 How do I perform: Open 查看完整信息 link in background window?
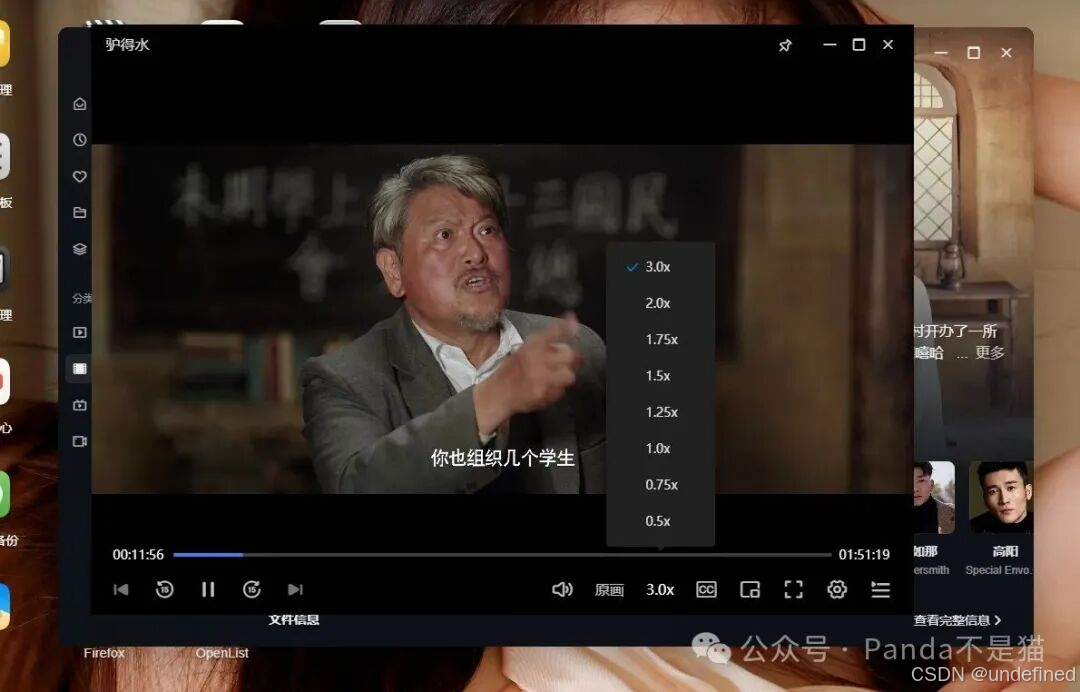(957, 620)
